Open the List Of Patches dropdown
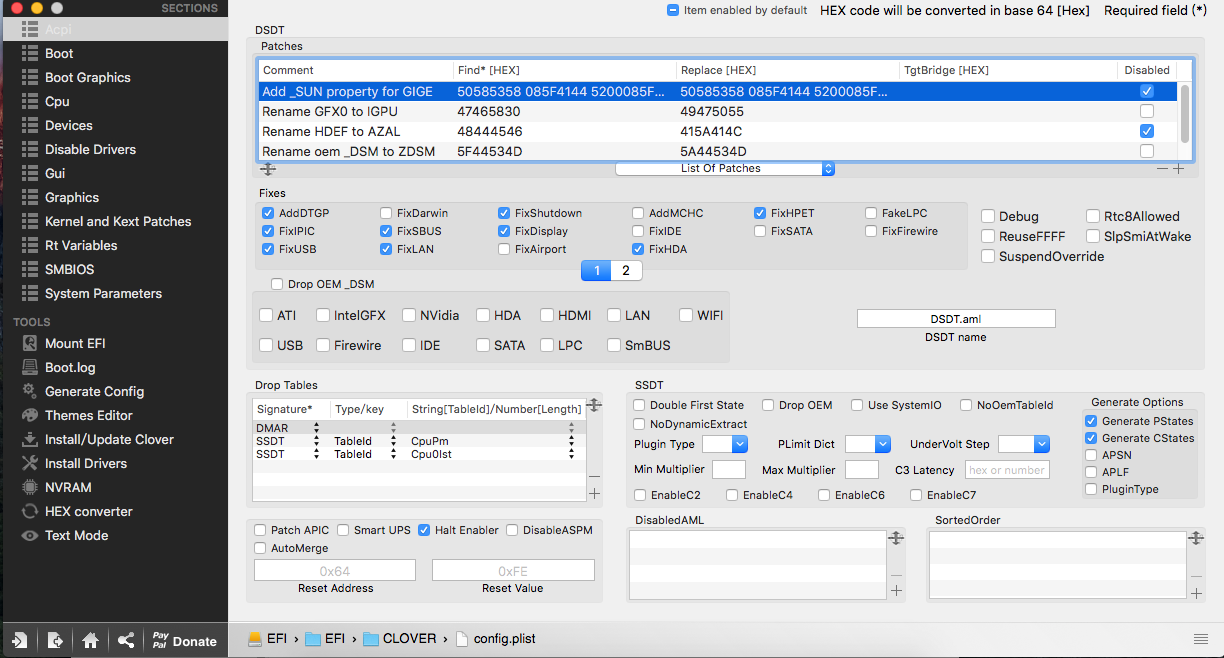 [x=725, y=169]
